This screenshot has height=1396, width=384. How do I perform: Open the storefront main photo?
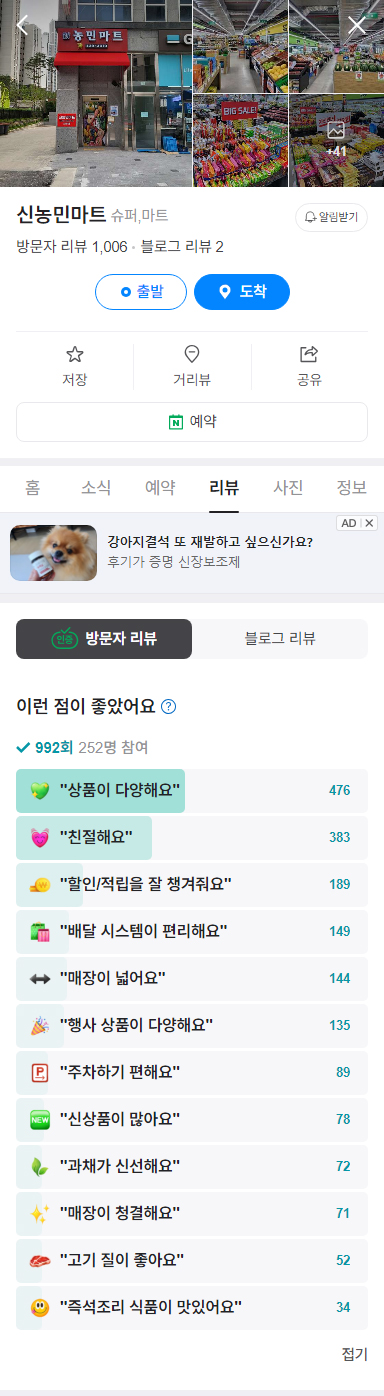click(x=96, y=94)
